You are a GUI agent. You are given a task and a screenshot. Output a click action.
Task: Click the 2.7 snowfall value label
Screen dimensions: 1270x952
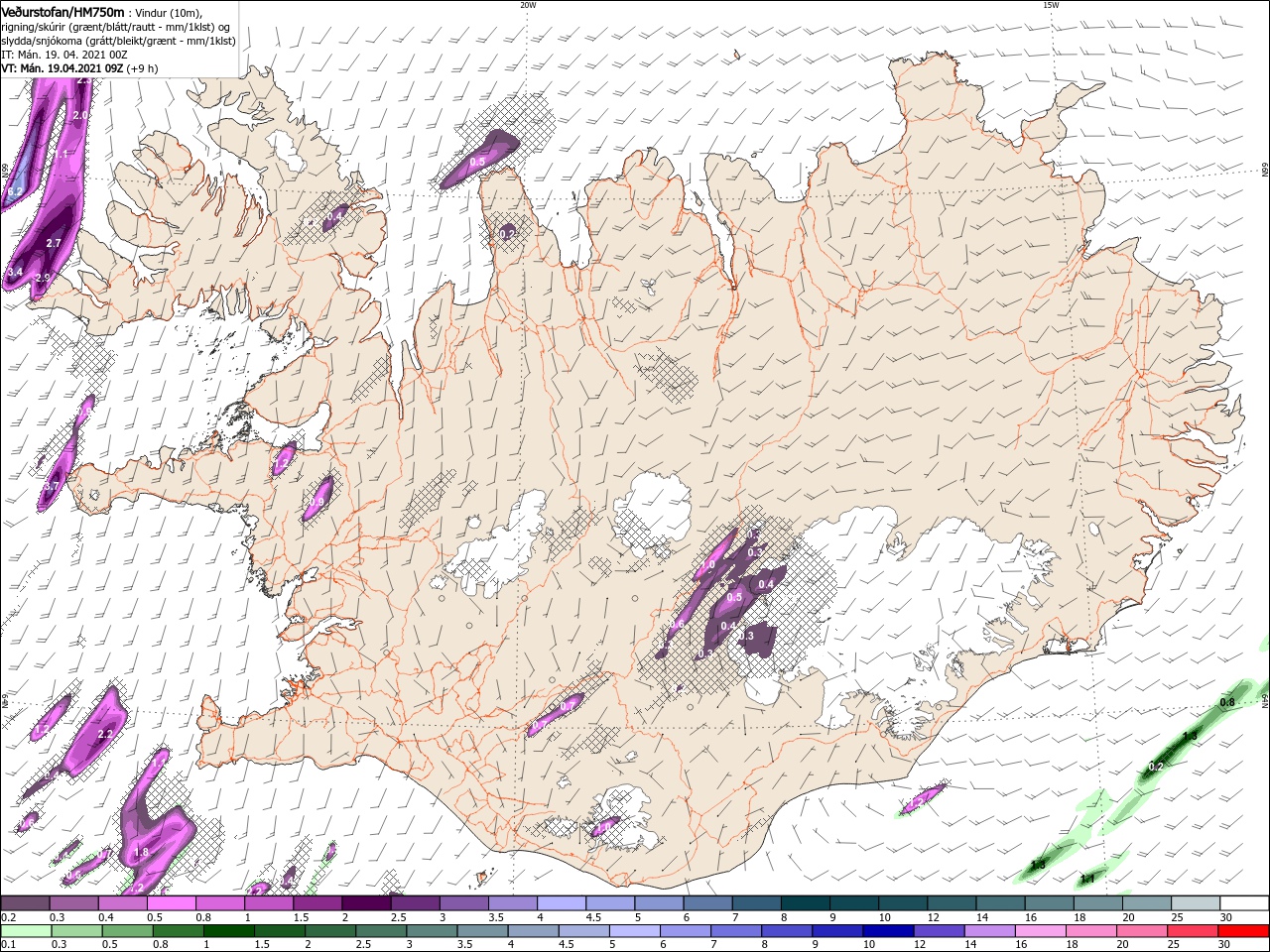coord(55,243)
